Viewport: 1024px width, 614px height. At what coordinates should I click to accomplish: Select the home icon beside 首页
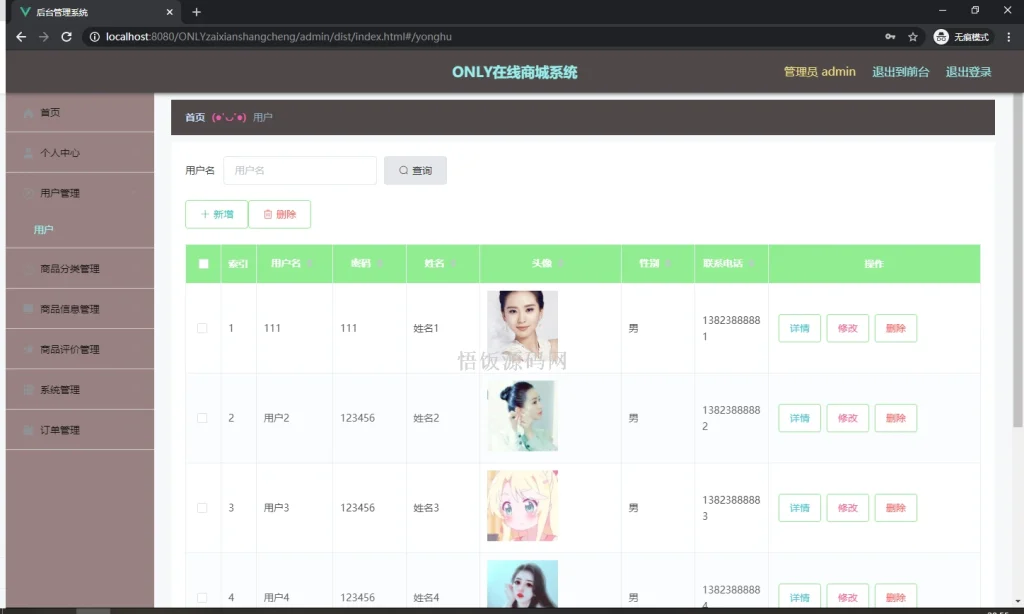pyautogui.click(x=28, y=113)
